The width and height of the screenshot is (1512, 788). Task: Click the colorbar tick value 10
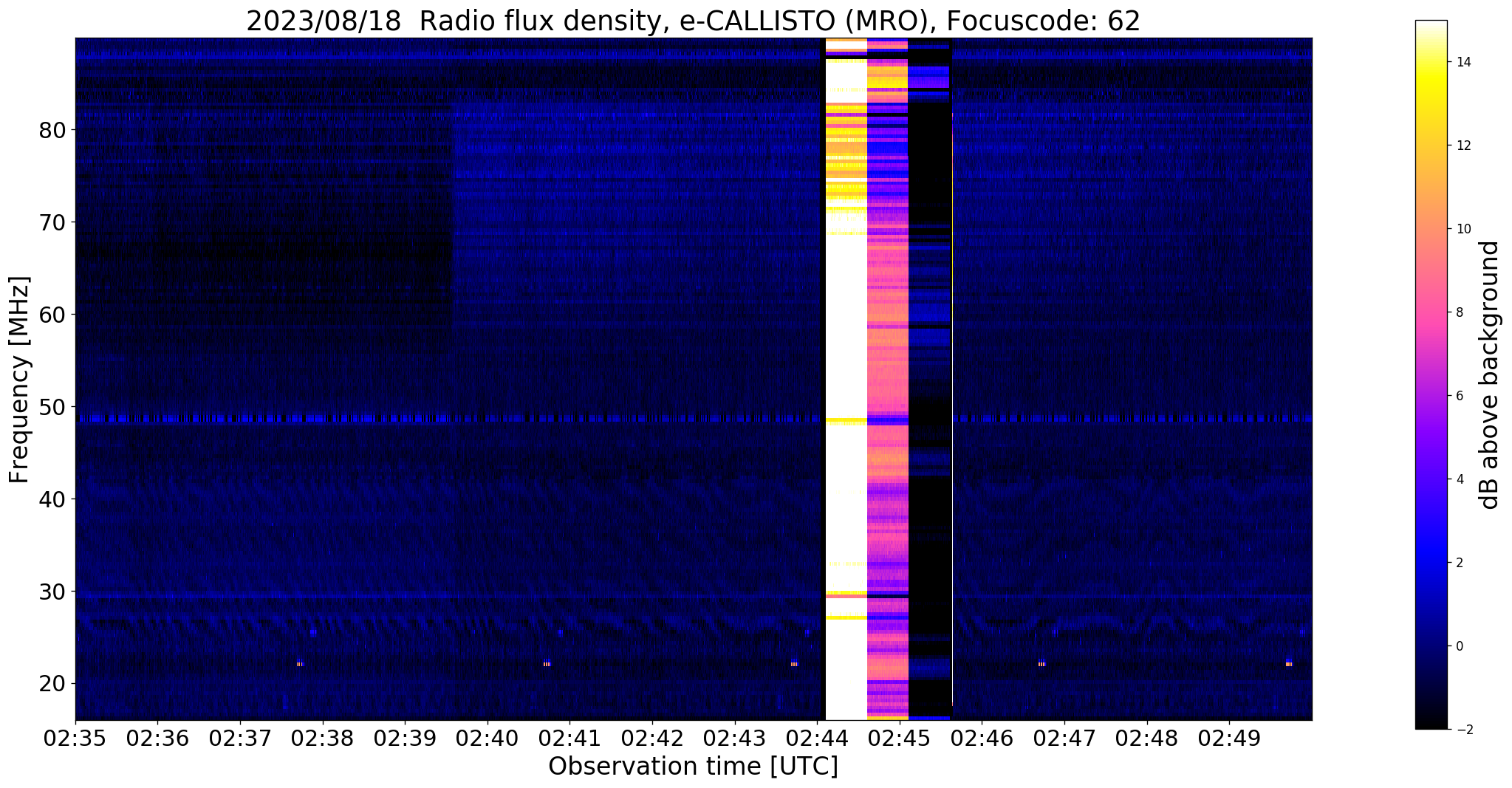tap(1463, 229)
